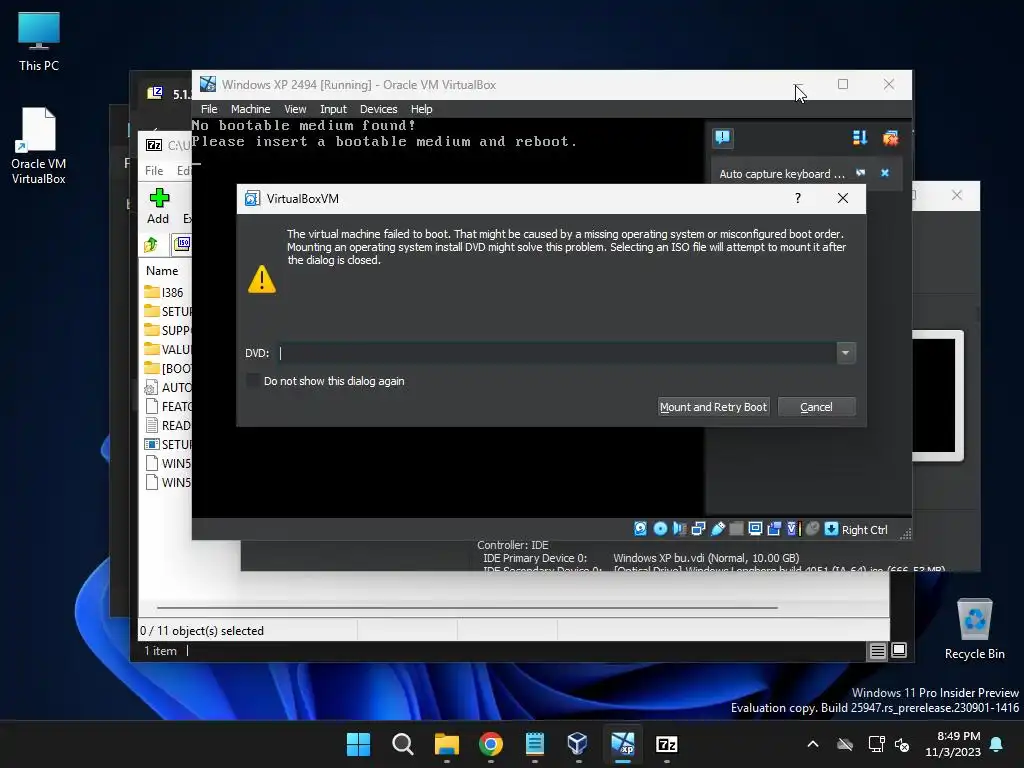Click into the DVD path input field
Image resolution: width=1024 pixels, height=768 pixels.
pos(557,353)
